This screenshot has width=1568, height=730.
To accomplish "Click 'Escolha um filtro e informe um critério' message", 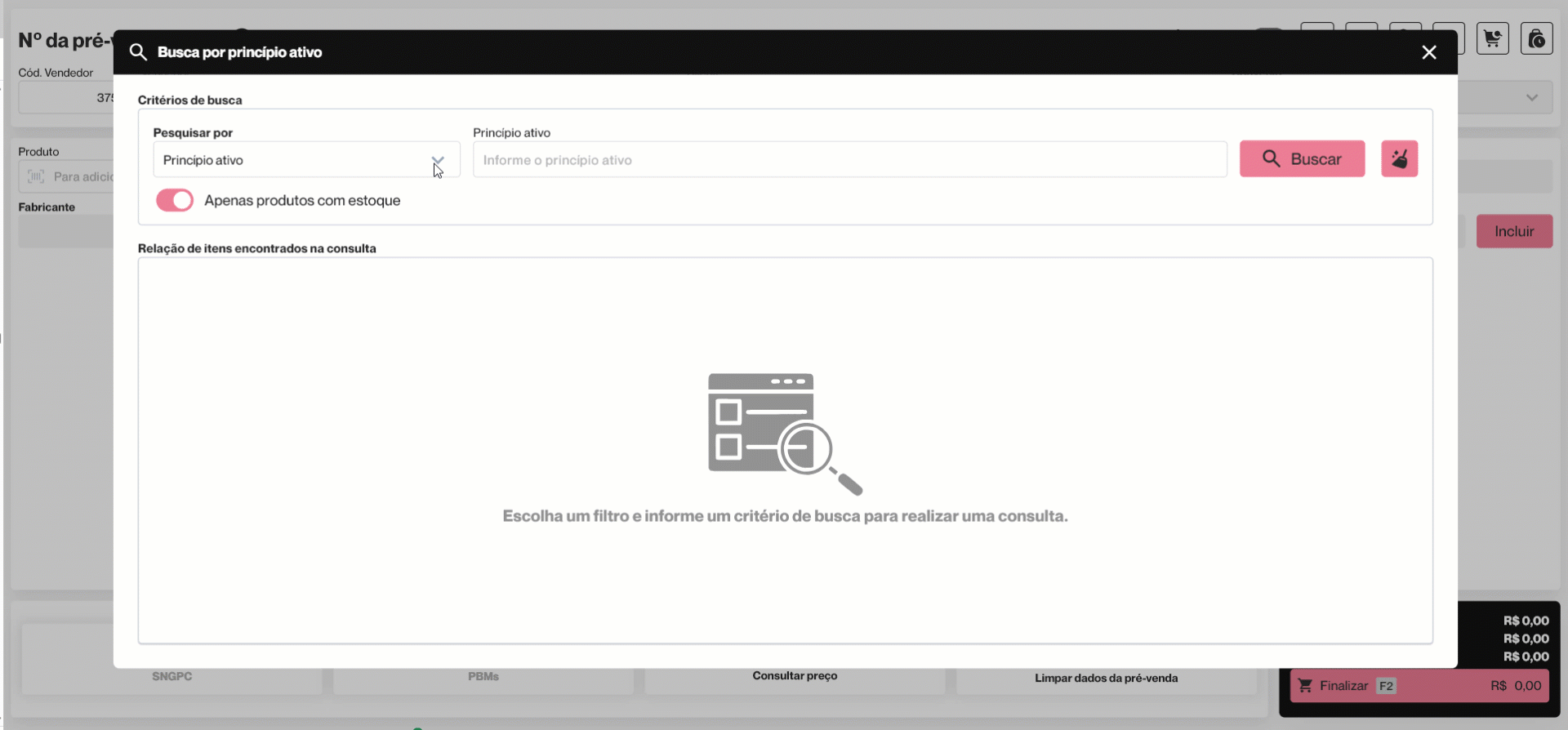I will (x=785, y=516).
